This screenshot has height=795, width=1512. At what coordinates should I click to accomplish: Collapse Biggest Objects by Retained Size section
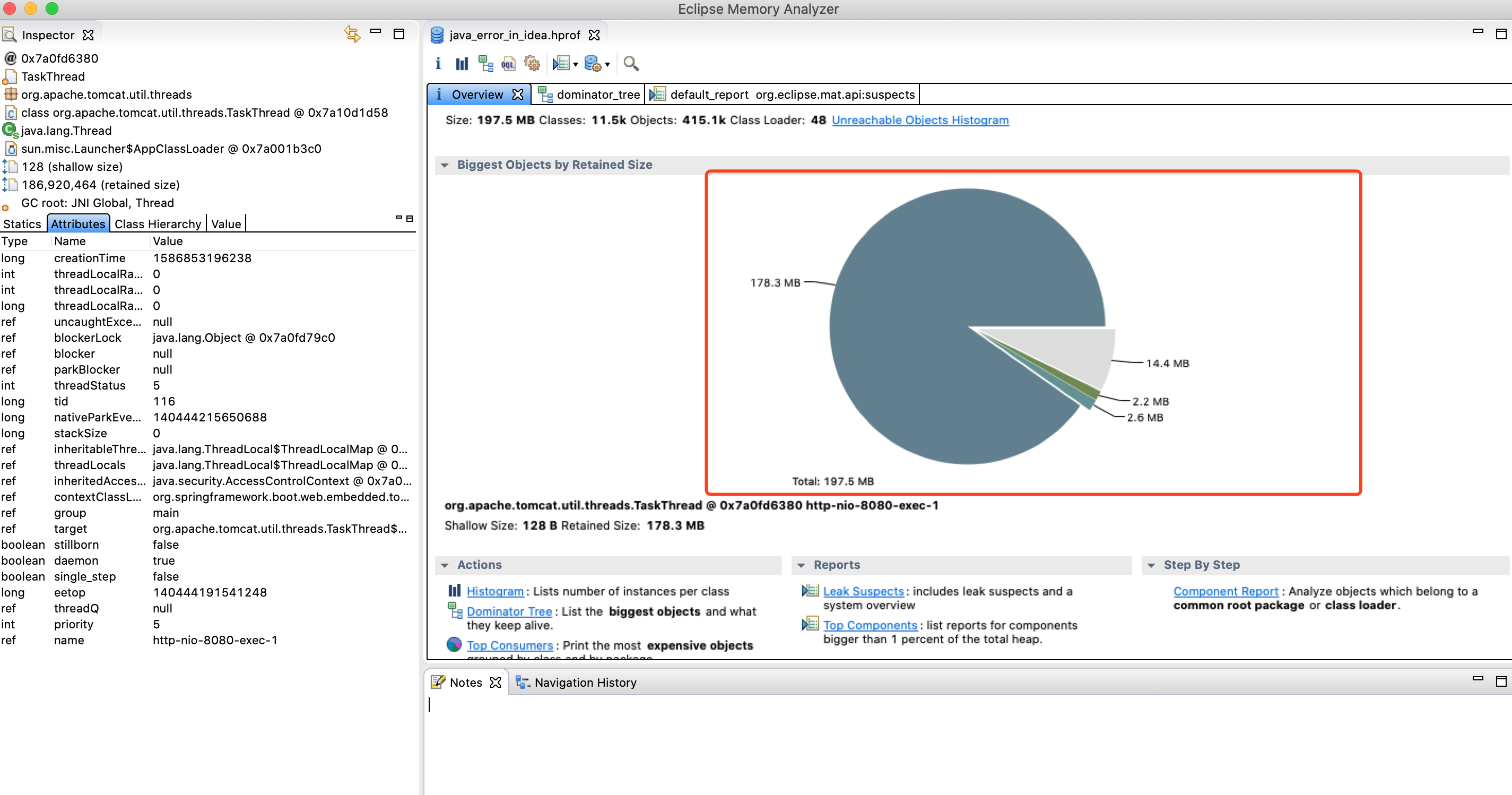pyautogui.click(x=445, y=165)
